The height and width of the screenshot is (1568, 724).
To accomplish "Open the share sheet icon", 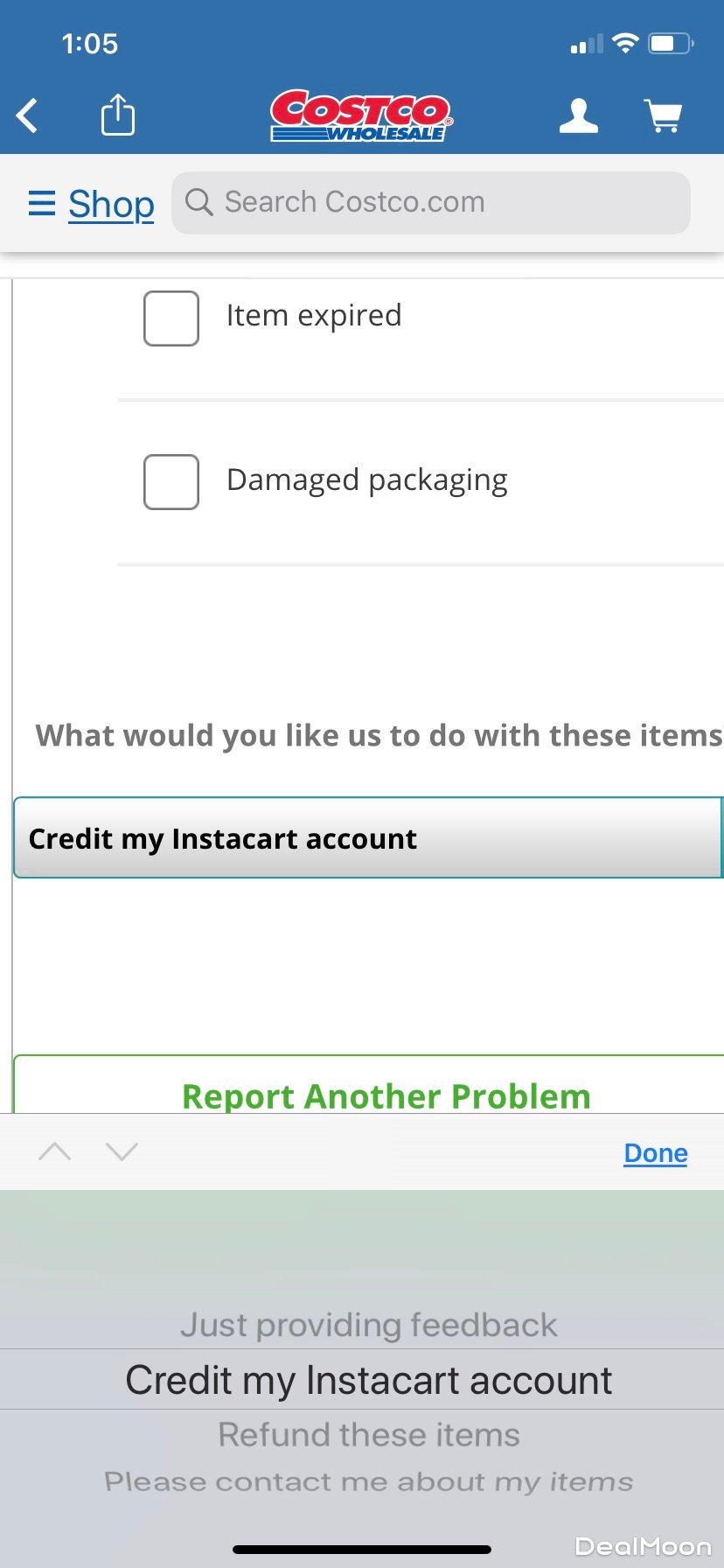I will pos(118,115).
